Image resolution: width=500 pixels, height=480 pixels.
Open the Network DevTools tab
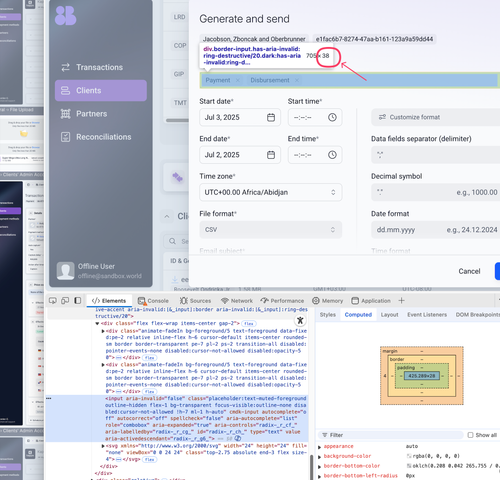click(x=237, y=301)
